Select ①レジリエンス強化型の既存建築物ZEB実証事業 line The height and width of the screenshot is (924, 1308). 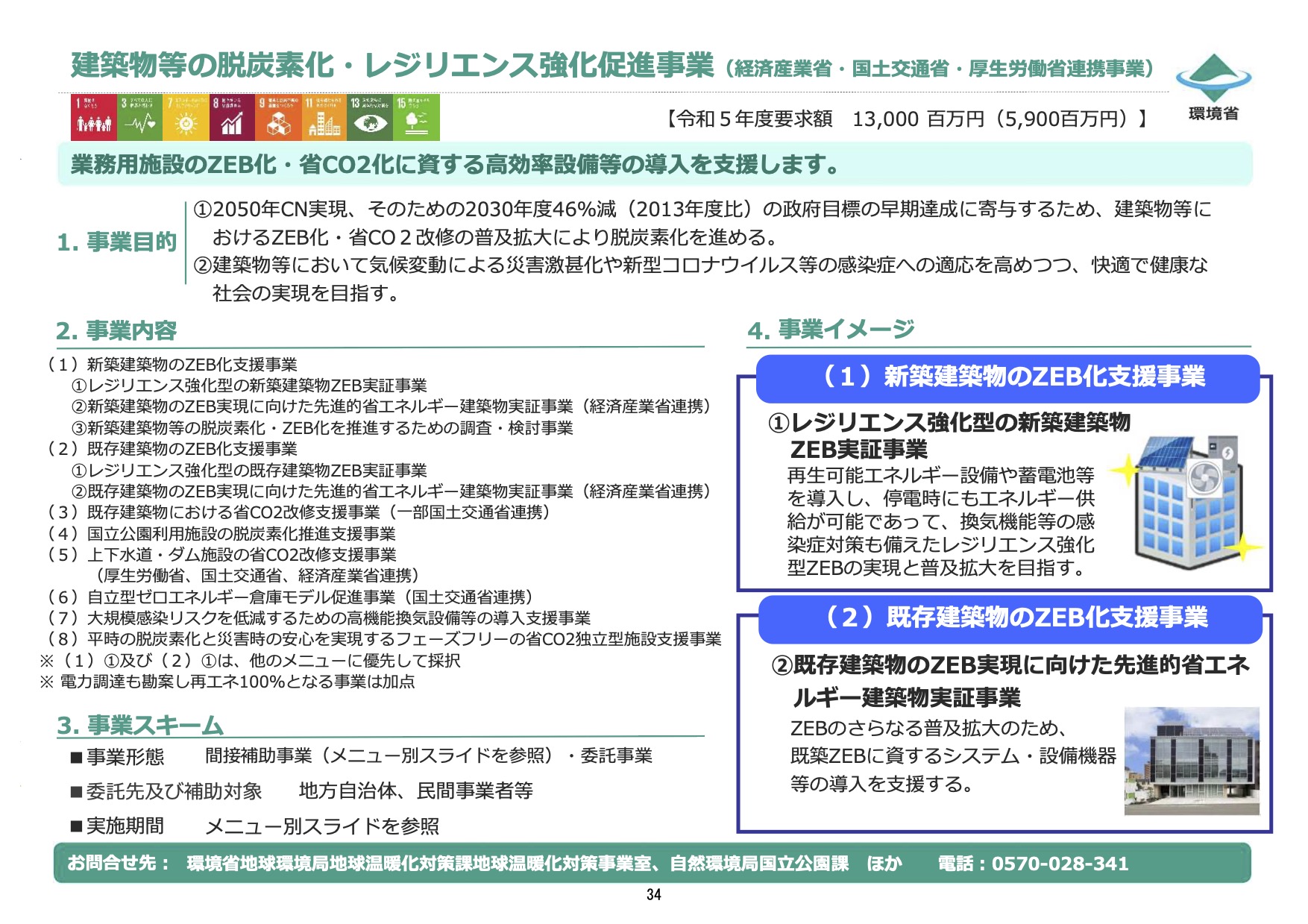[x=249, y=471]
